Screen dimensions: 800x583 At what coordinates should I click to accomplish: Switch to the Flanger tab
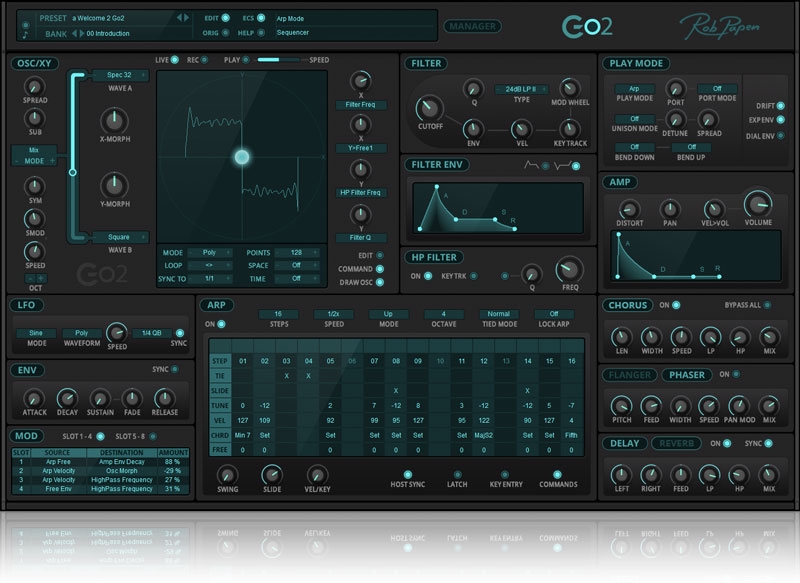click(629, 375)
